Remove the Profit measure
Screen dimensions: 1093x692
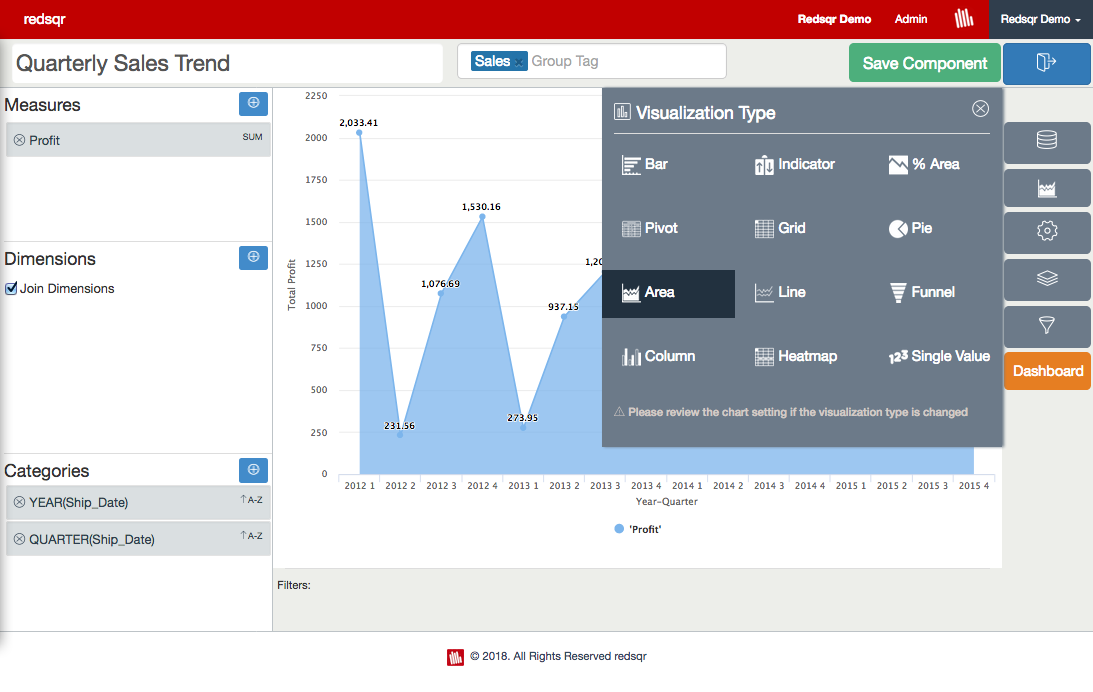coord(20,140)
